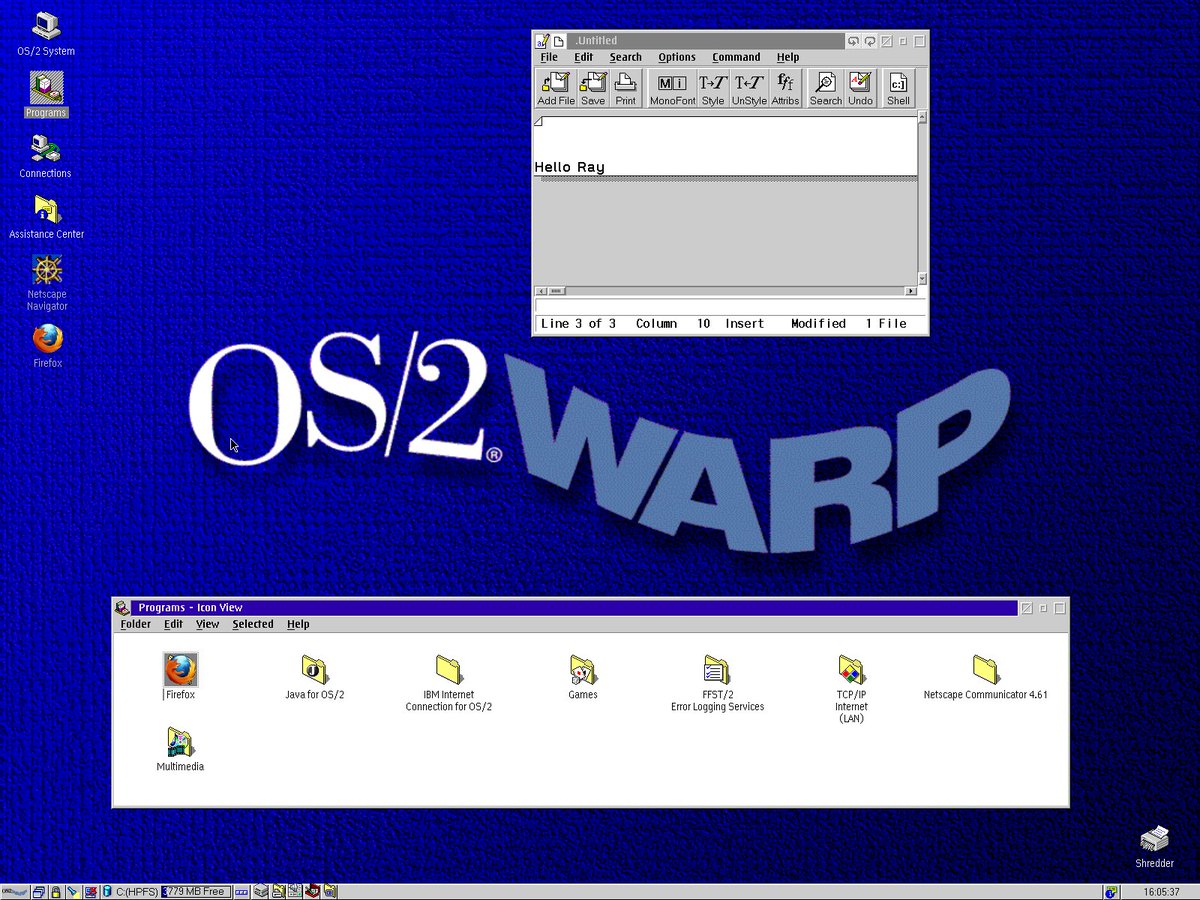Open Help menu in Programs window

298,624
